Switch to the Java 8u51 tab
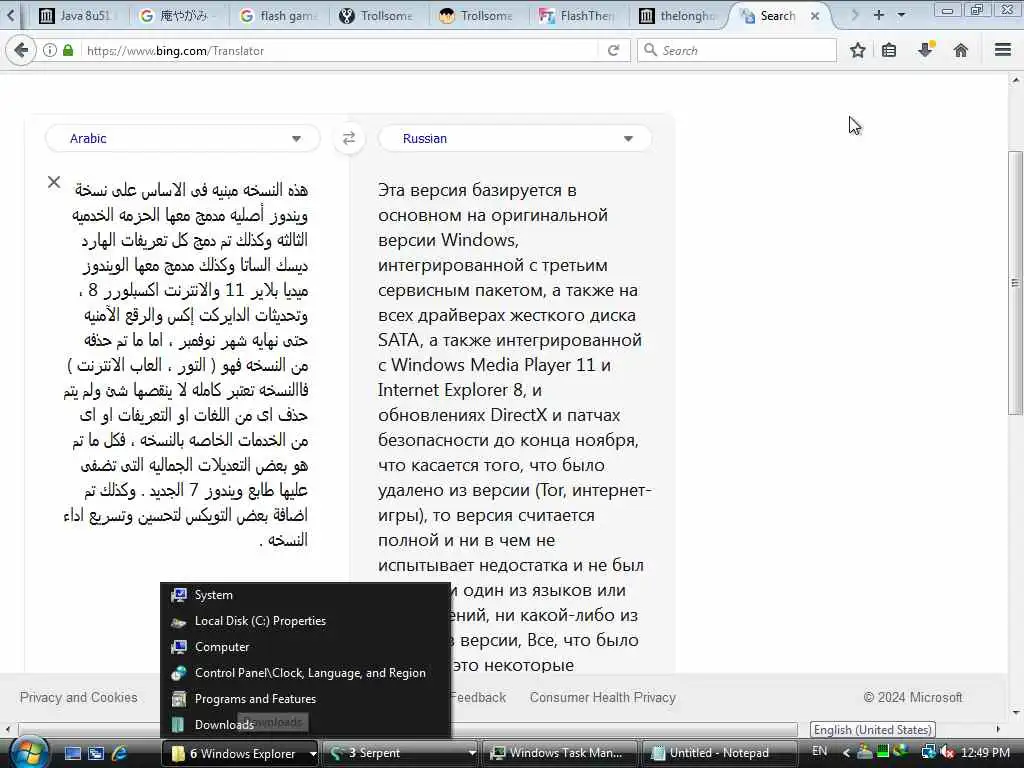This screenshot has width=1024, height=768. pos(78,16)
